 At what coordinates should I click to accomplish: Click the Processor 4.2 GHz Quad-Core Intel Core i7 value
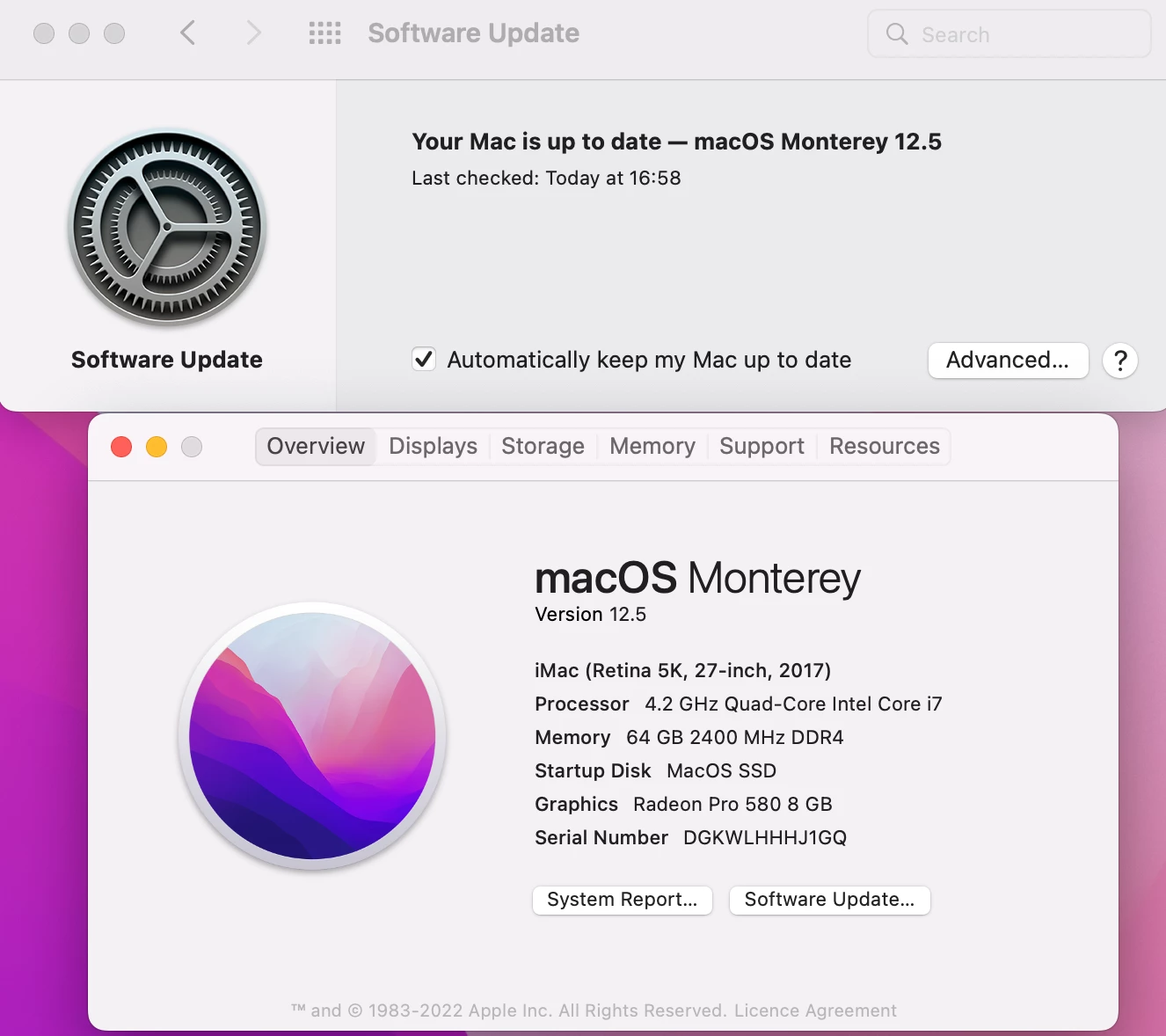click(793, 704)
